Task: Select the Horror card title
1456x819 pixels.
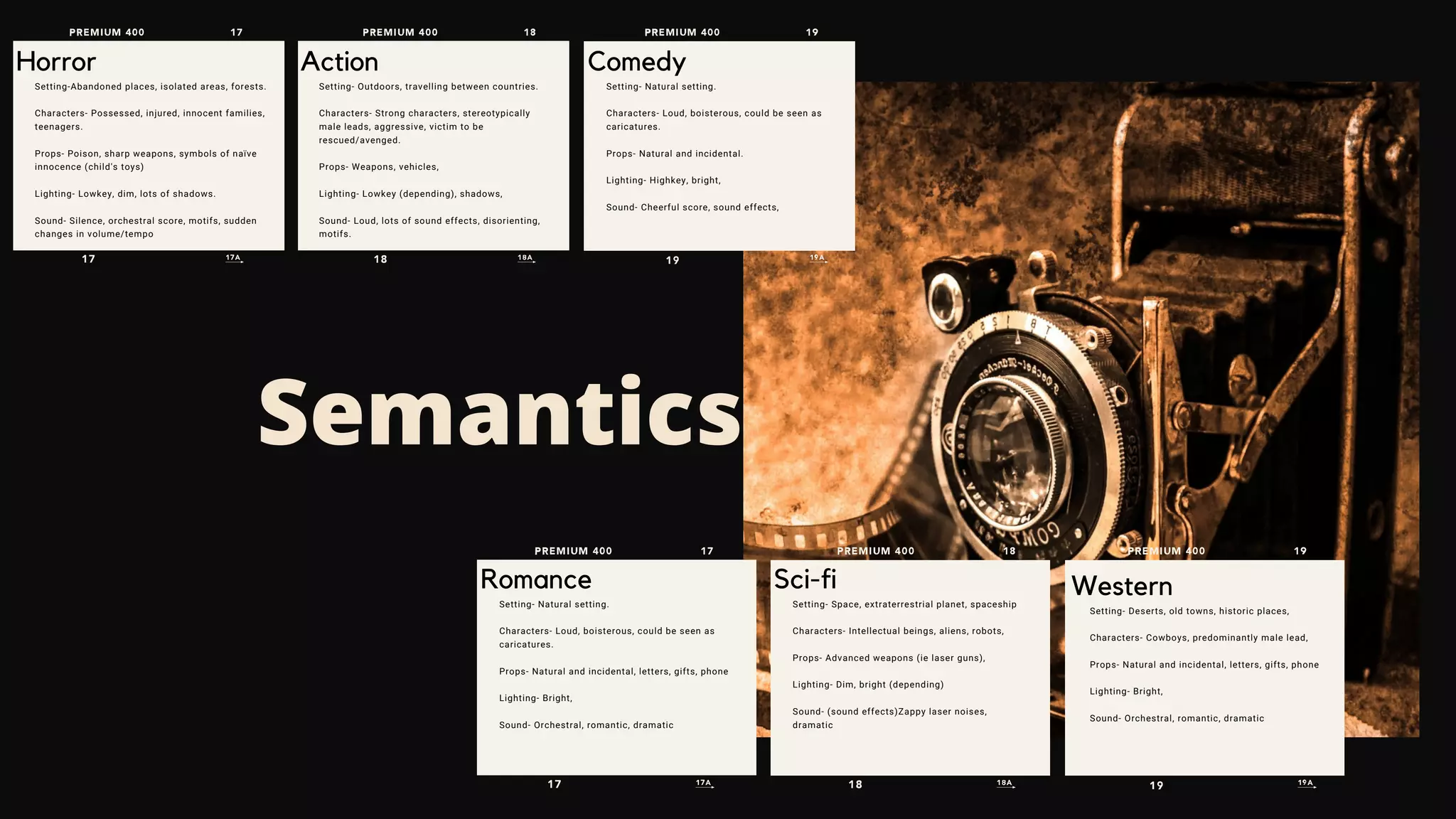Action: tap(55, 62)
